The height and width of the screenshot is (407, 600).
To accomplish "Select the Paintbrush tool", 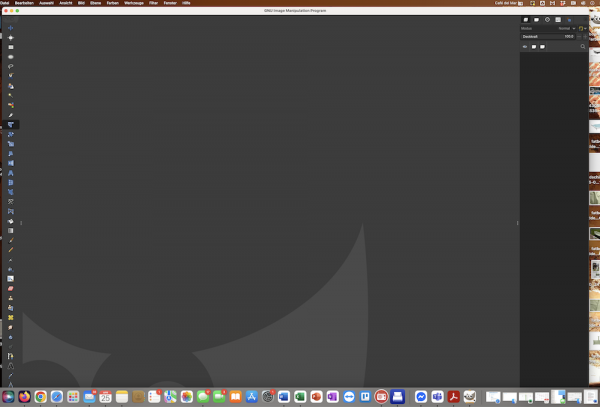I will coord(11,240).
